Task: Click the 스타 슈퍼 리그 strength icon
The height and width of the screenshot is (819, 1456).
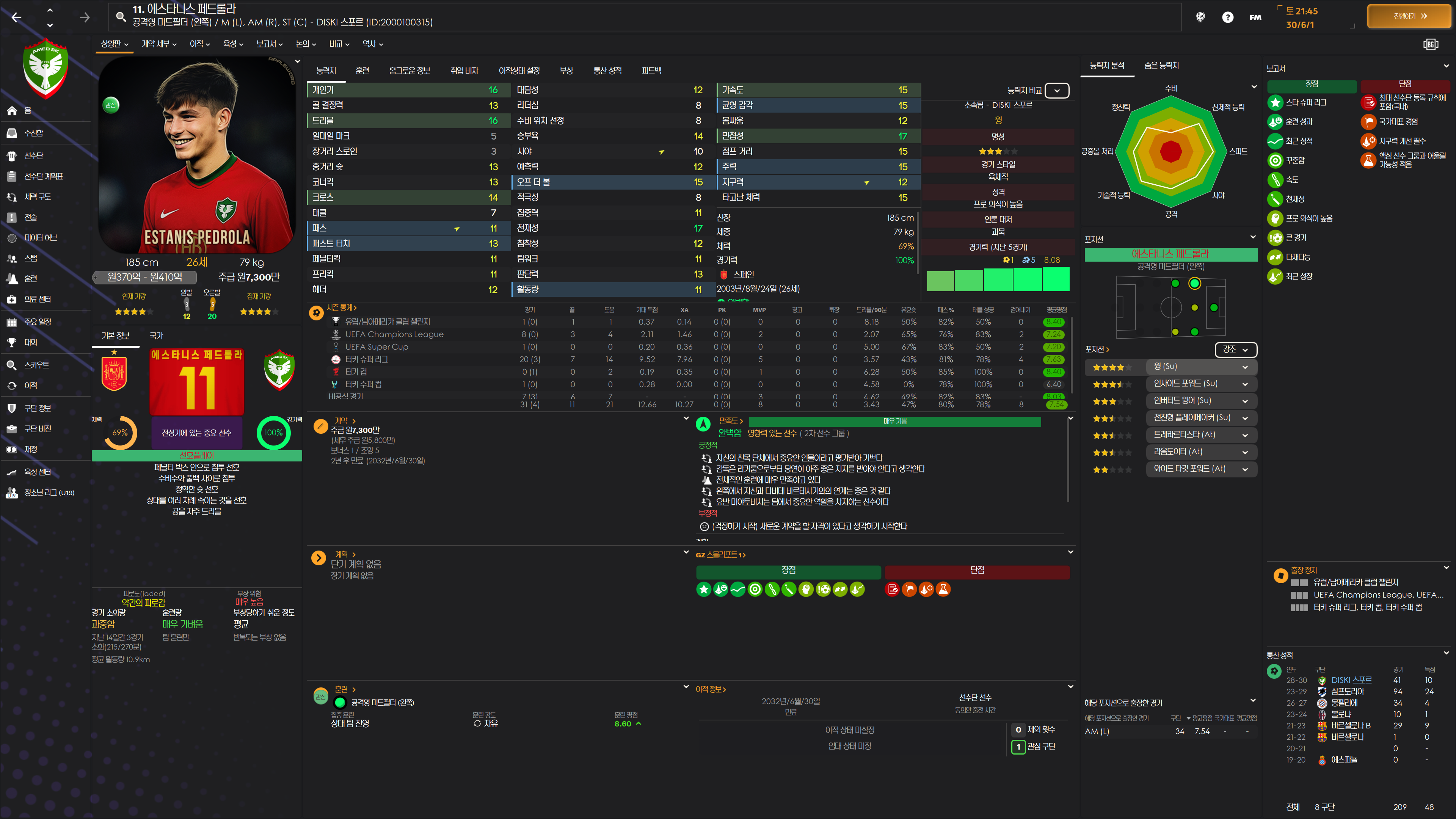Action: (x=1275, y=102)
